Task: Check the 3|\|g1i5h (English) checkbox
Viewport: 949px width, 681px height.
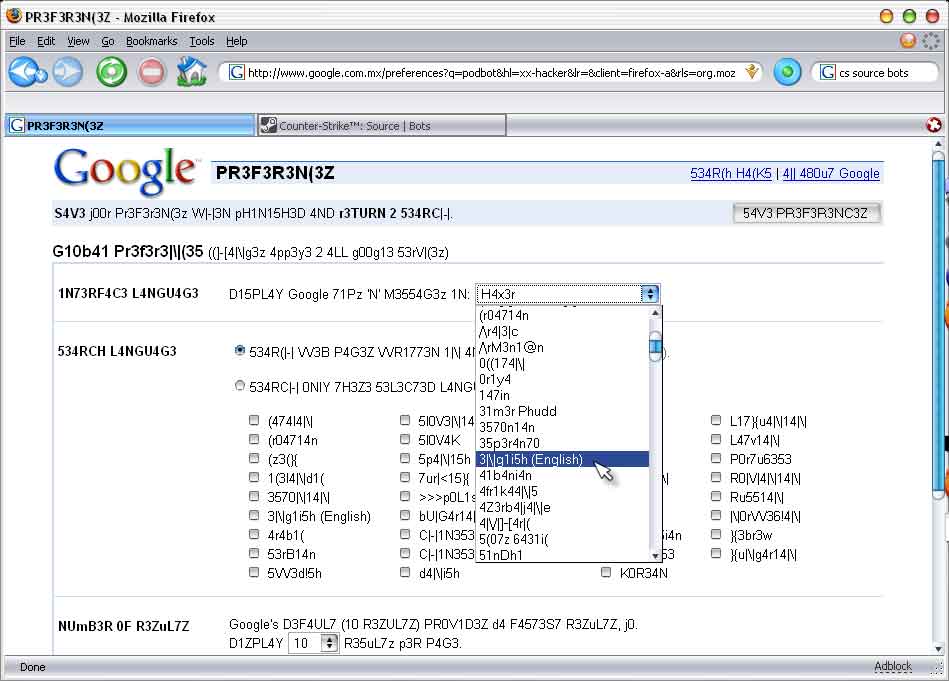Action: 255,516
